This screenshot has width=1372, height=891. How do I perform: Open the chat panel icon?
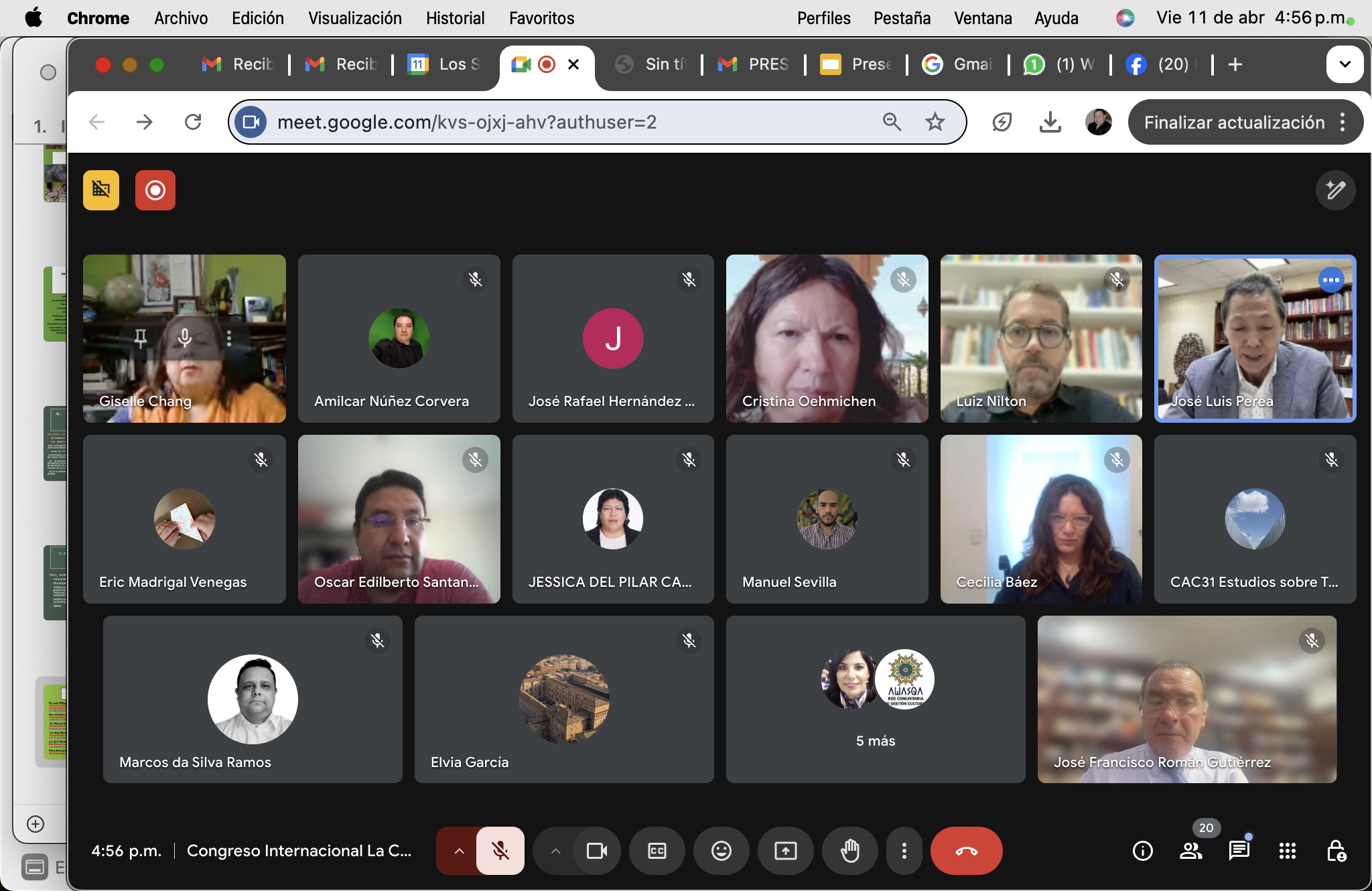(x=1239, y=851)
